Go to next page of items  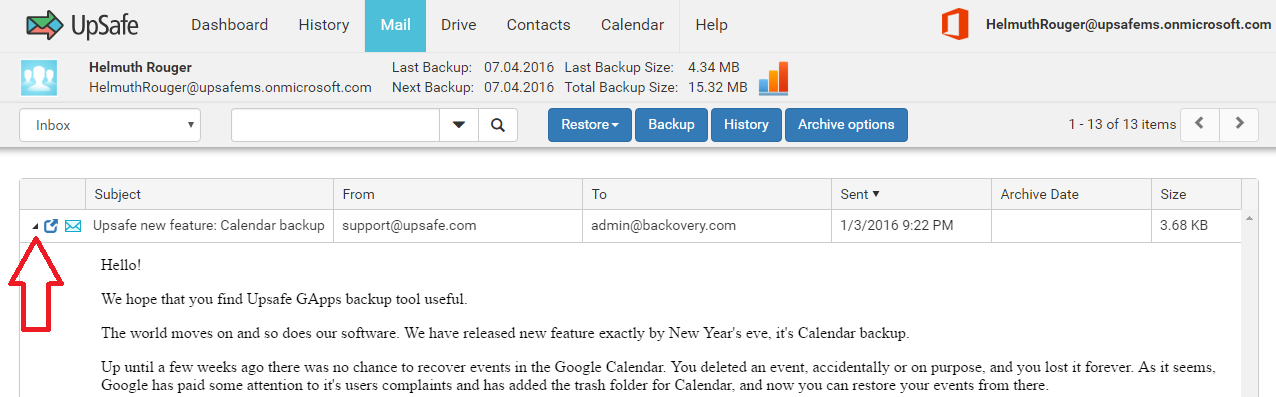click(x=1239, y=124)
